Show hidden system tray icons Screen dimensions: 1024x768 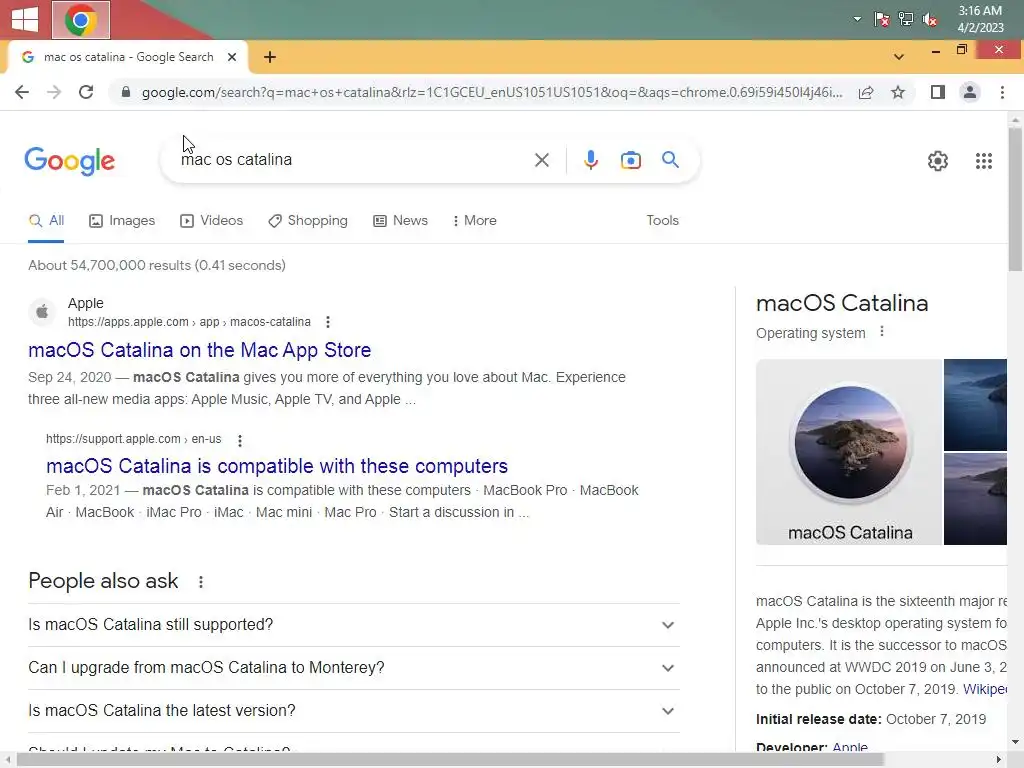coord(857,20)
